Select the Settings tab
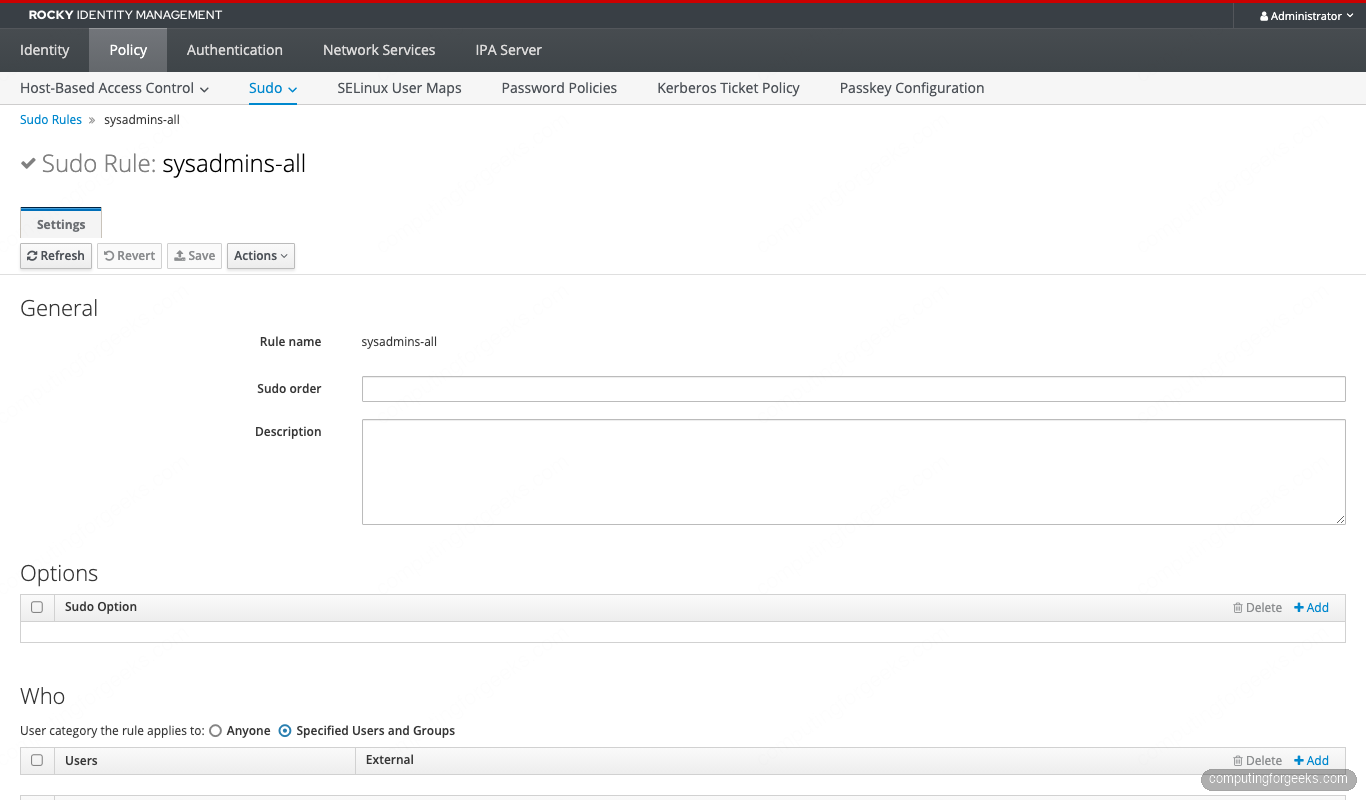Image resolution: width=1366 pixels, height=800 pixels. tap(61, 224)
